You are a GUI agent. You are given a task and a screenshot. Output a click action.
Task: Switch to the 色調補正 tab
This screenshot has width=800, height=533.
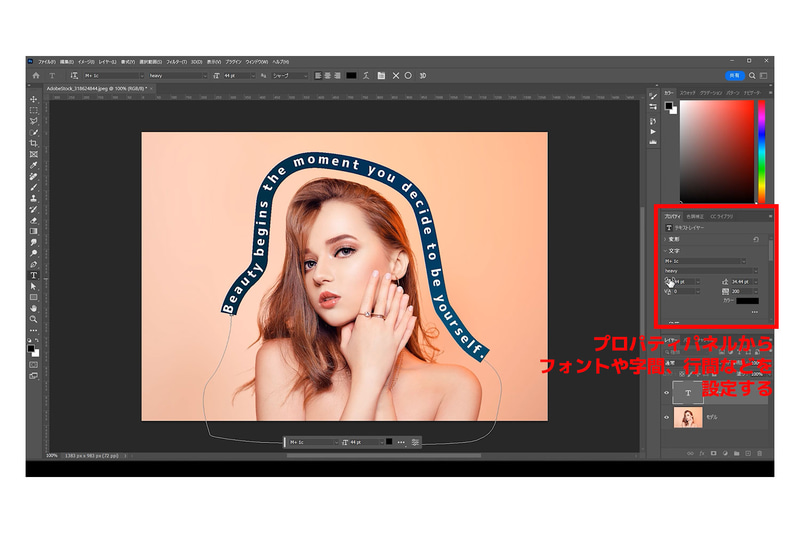click(x=695, y=217)
